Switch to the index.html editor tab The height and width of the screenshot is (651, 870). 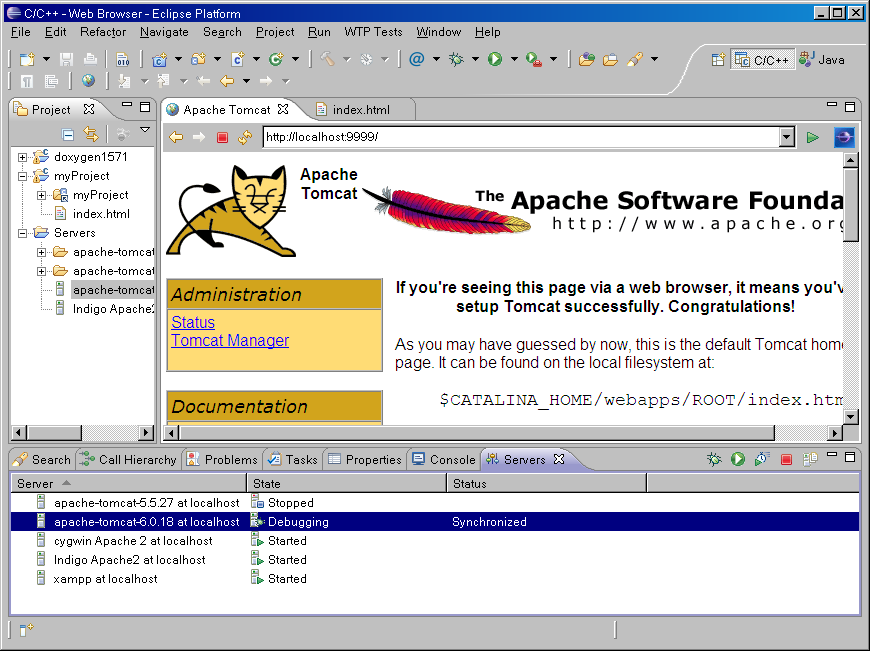click(360, 110)
